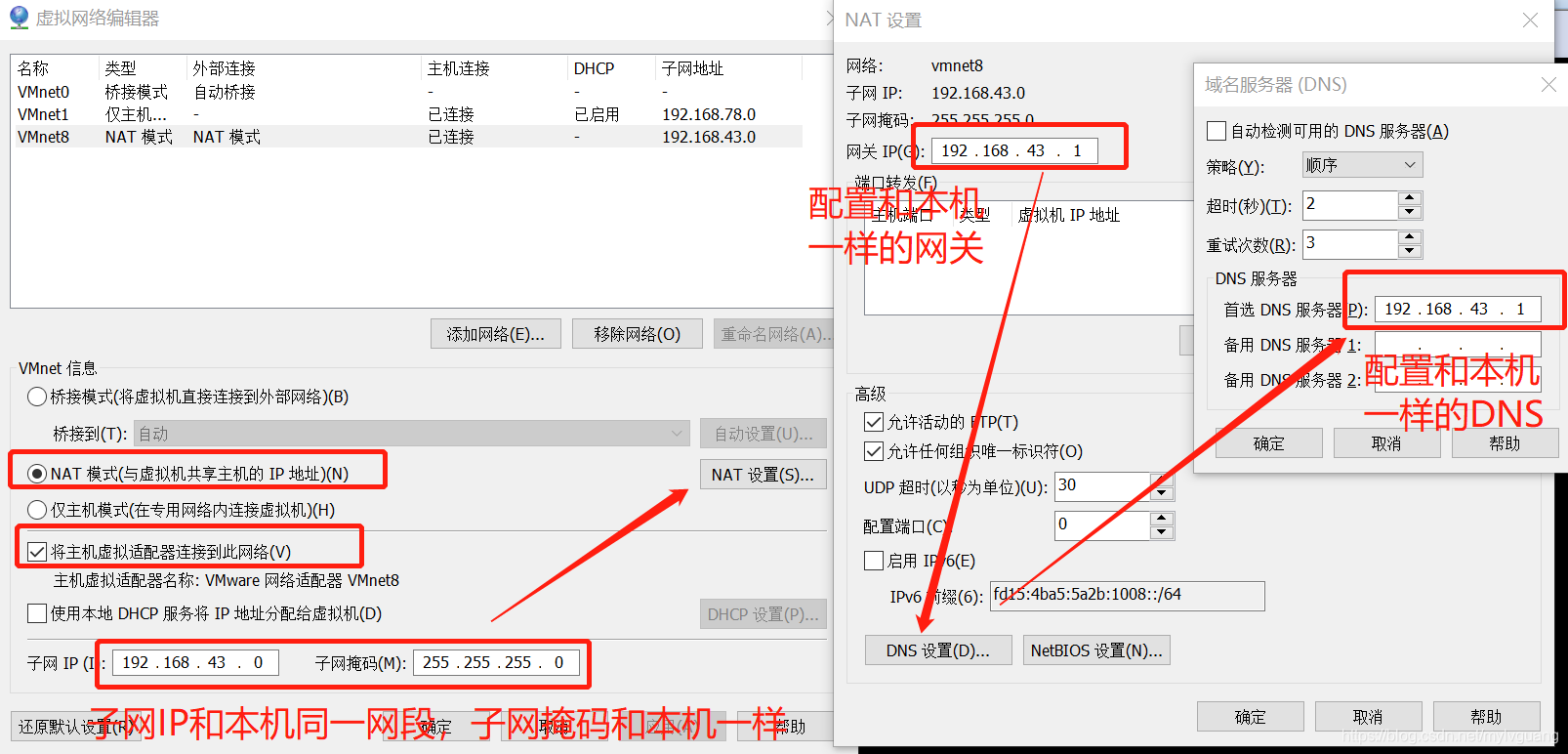Click 192.168.43.0 cell in VMnet8 row
Image resolution: width=1568 pixels, height=754 pixels.
click(x=709, y=137)
